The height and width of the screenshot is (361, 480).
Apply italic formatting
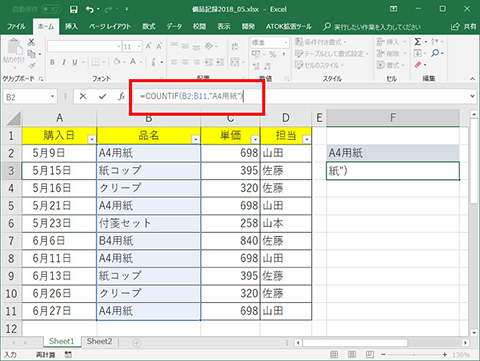(x=64, y=62)
